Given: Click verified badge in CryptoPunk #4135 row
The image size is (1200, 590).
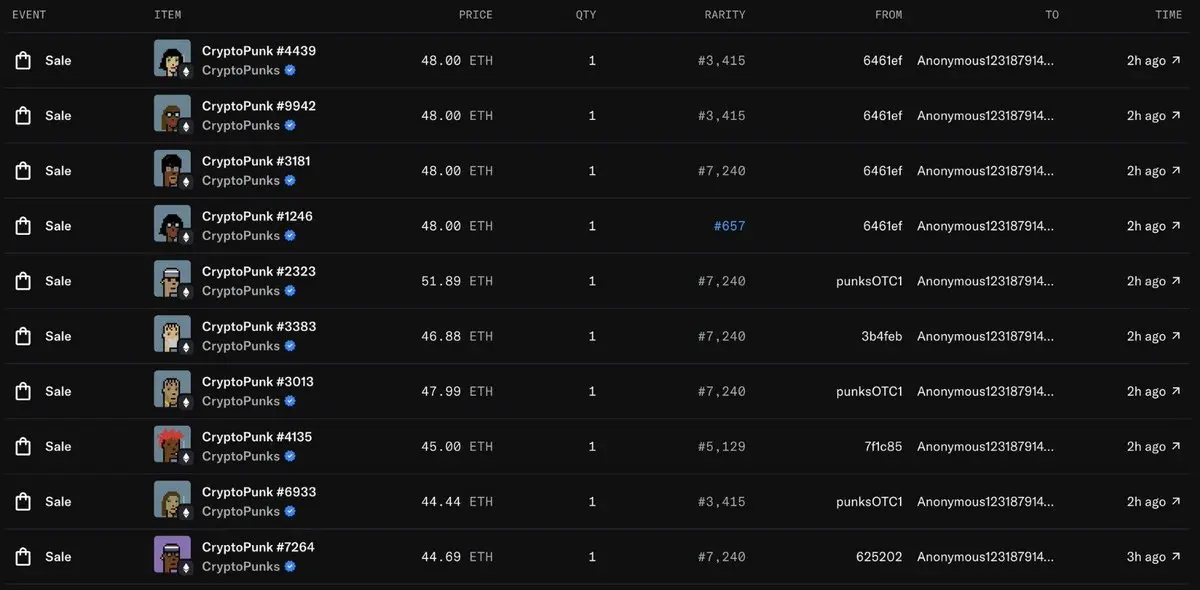Looking at the screenshot, I should (x=290, y=456).
